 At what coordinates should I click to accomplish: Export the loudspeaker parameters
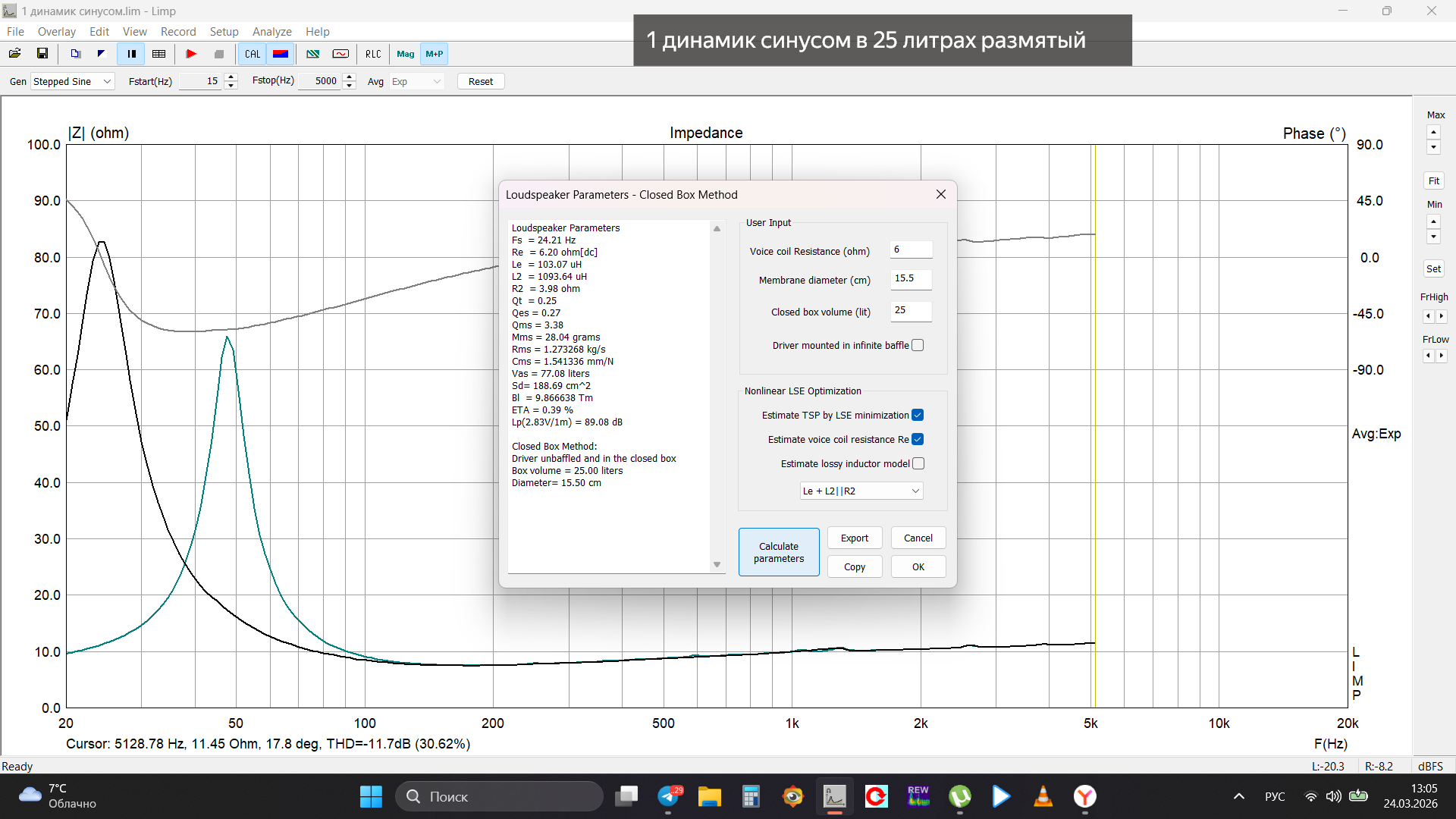854,538
